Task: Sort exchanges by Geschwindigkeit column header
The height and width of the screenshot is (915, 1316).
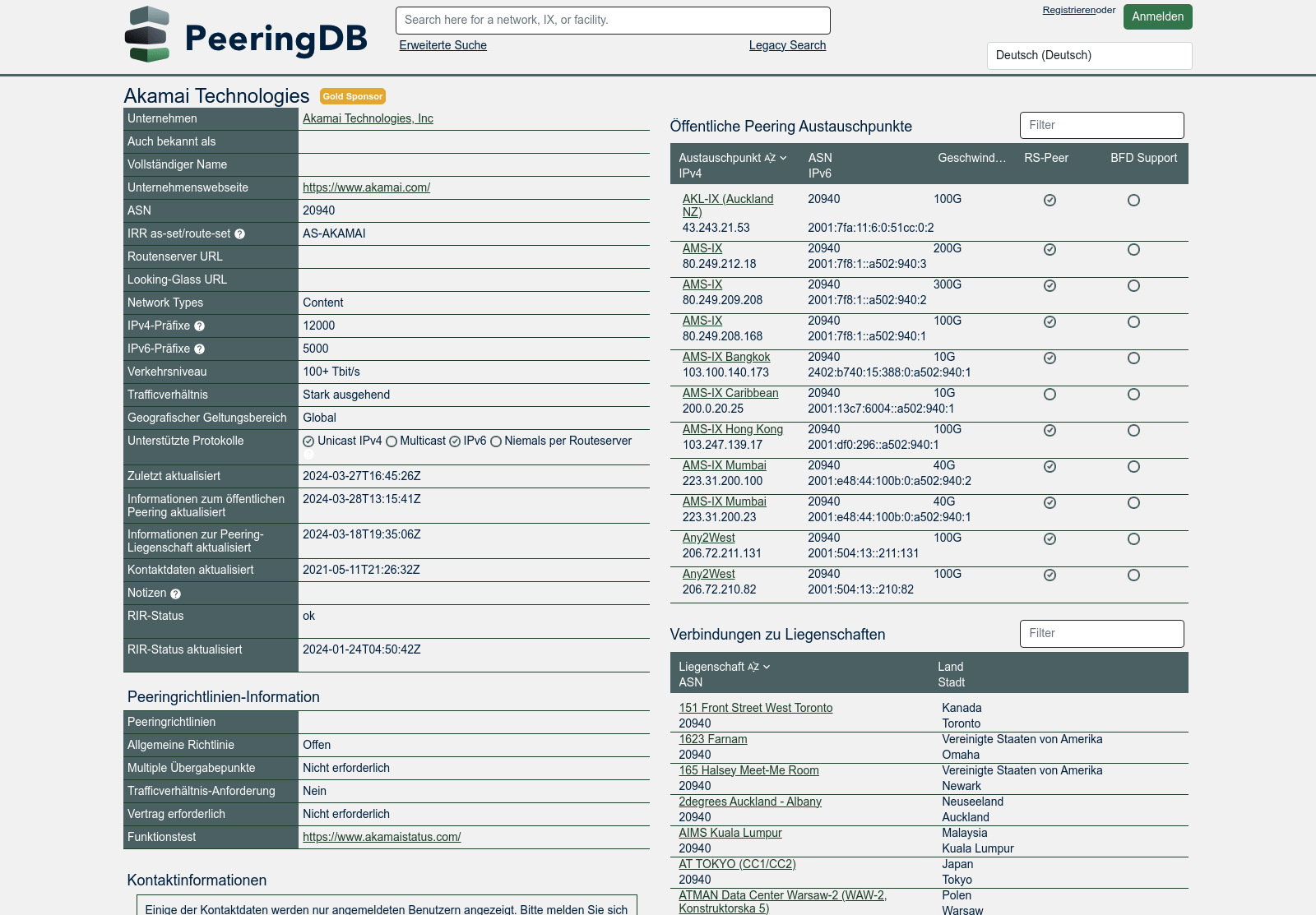Action: click(971, 158)
